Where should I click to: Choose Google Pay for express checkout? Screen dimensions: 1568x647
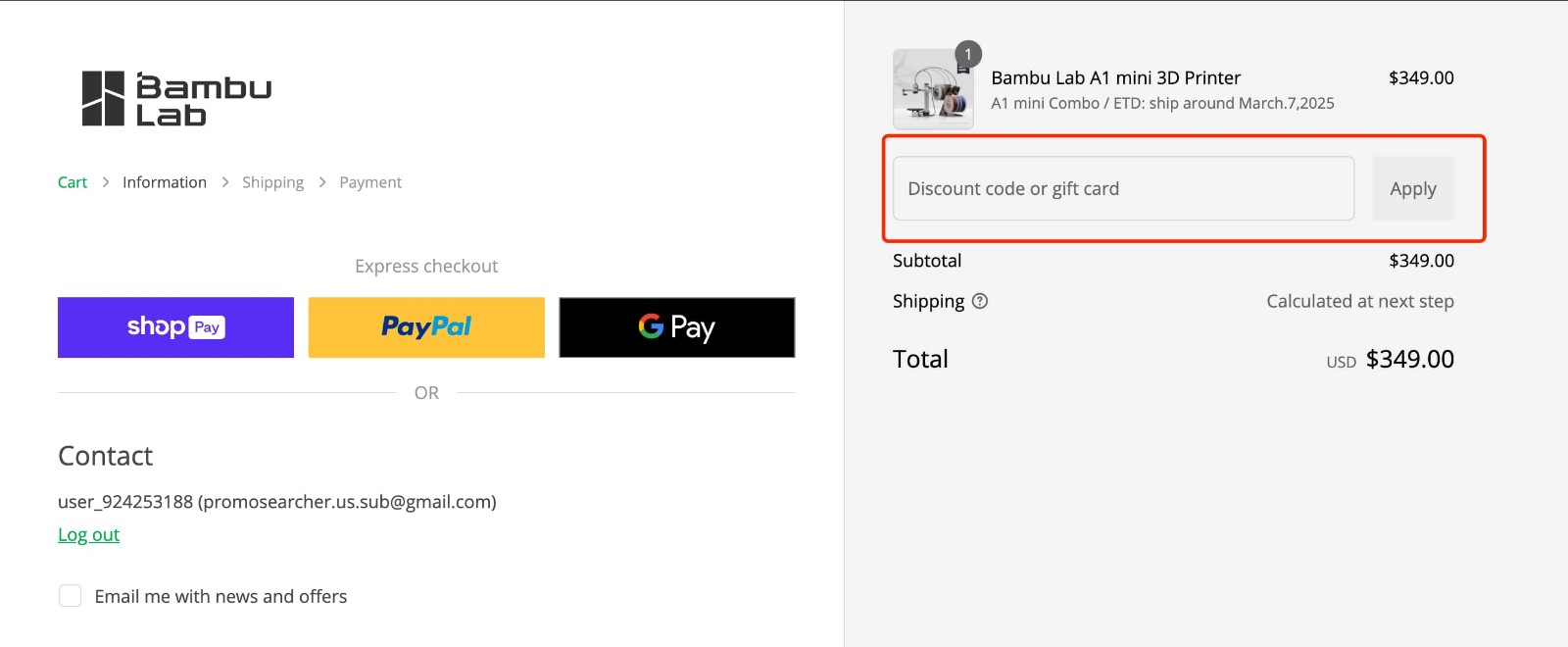[x=676, y=327]
